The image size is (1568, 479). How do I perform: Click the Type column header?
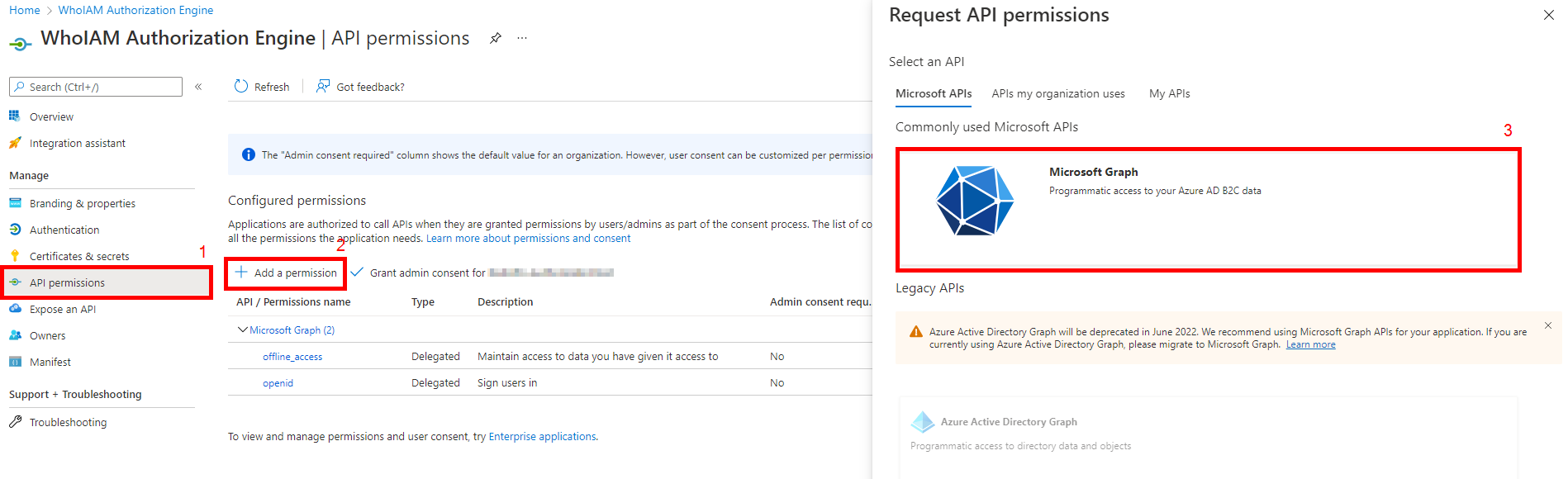click(423, 301)
